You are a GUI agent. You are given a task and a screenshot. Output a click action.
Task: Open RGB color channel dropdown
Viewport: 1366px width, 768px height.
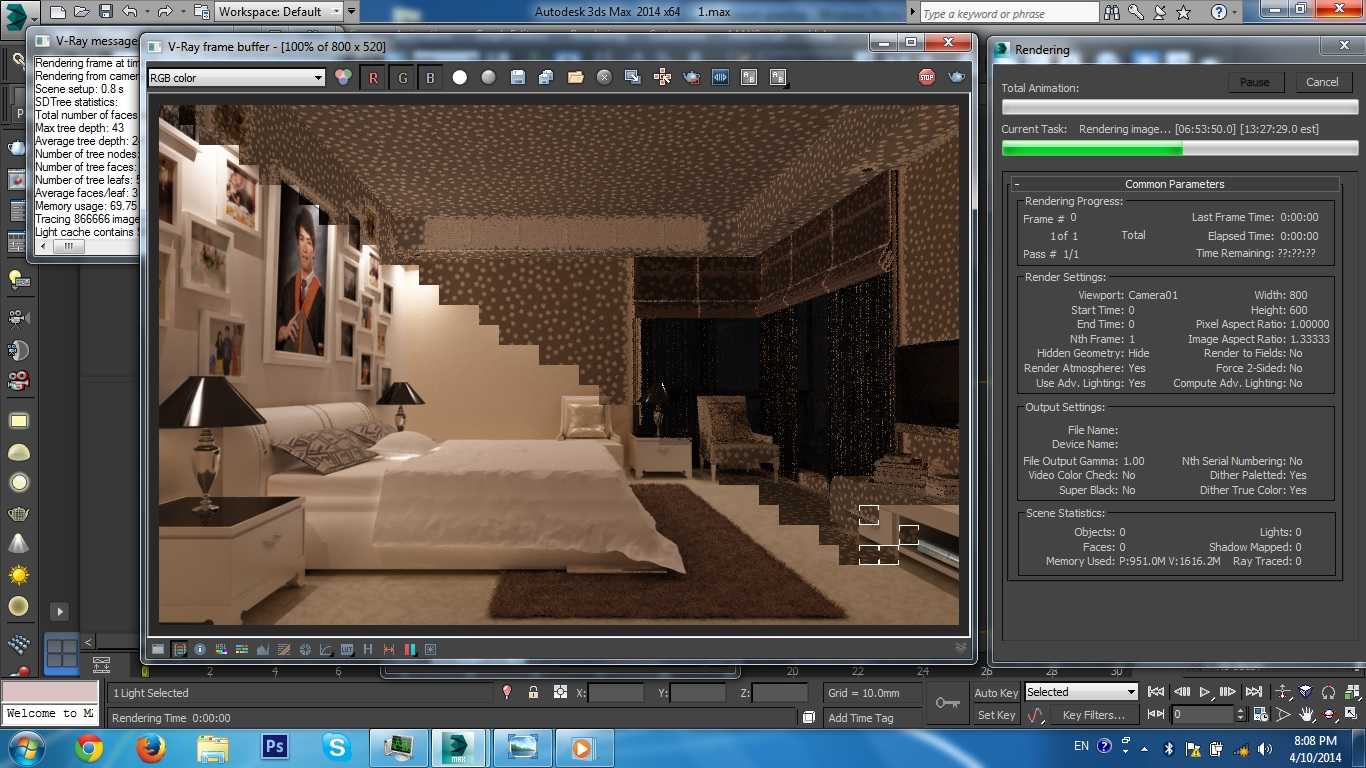click(x=236, y=78)
